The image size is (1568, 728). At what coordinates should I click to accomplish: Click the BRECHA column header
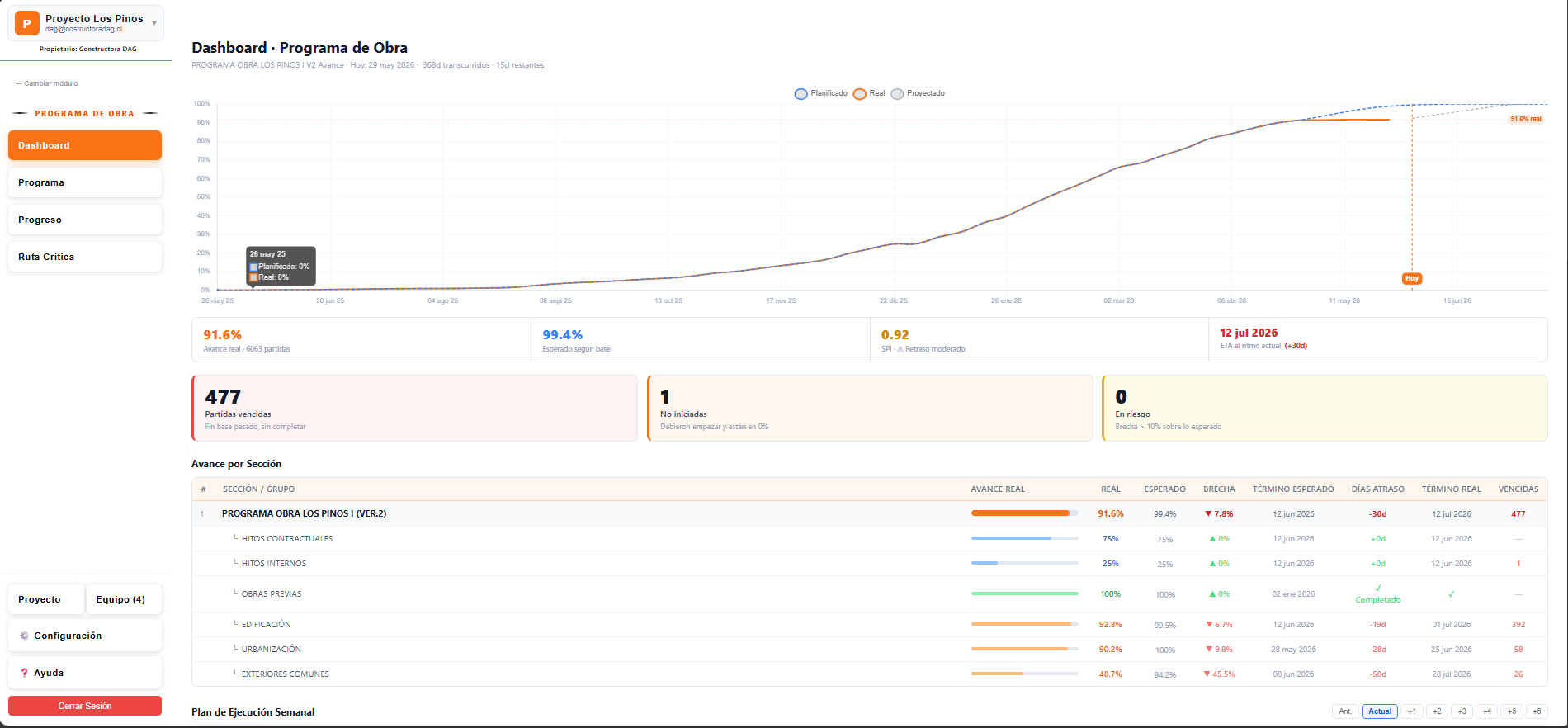pos(1219,489)
